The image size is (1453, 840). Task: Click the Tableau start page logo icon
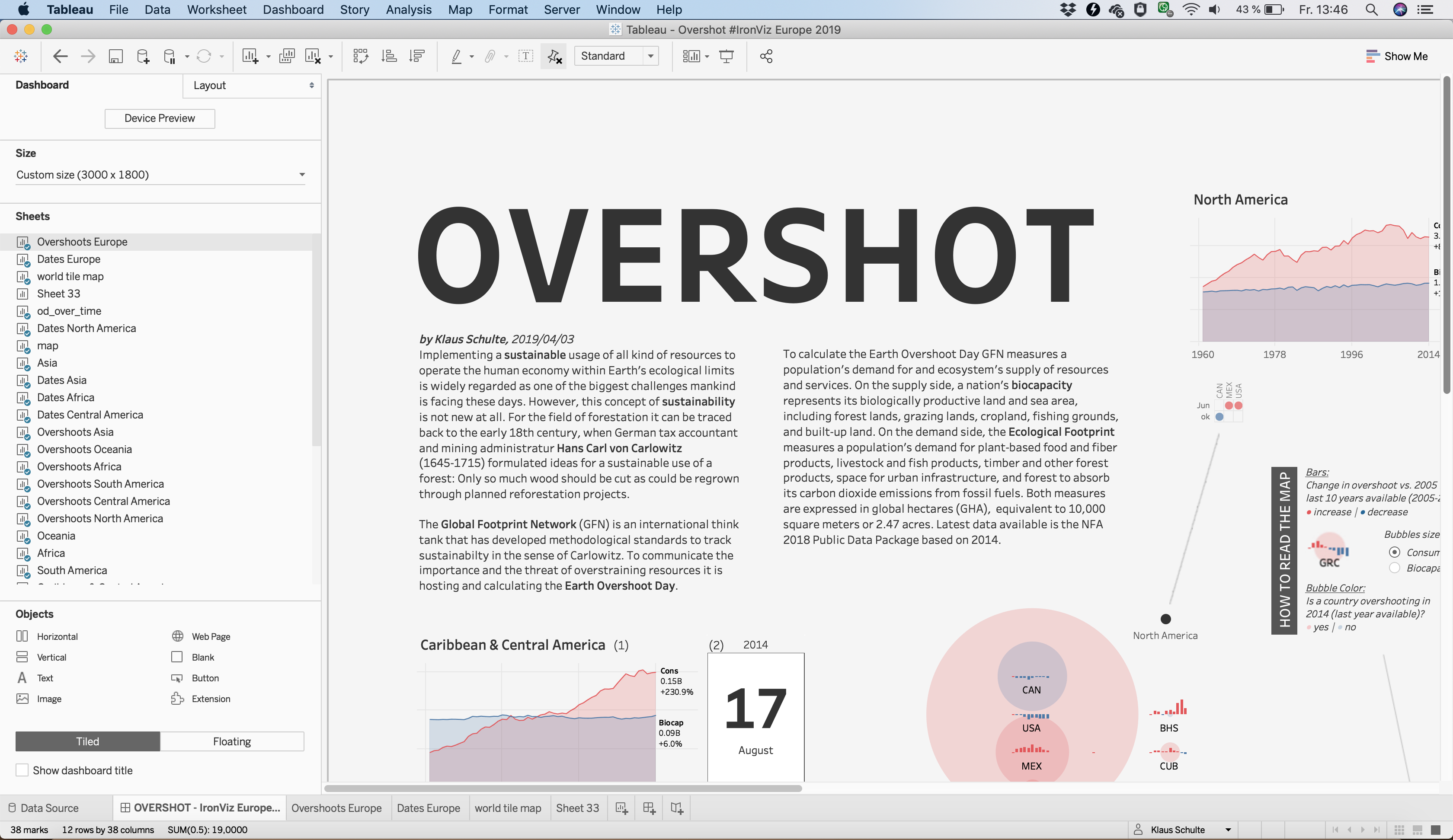pyautogui.click(x=21, y=56)
